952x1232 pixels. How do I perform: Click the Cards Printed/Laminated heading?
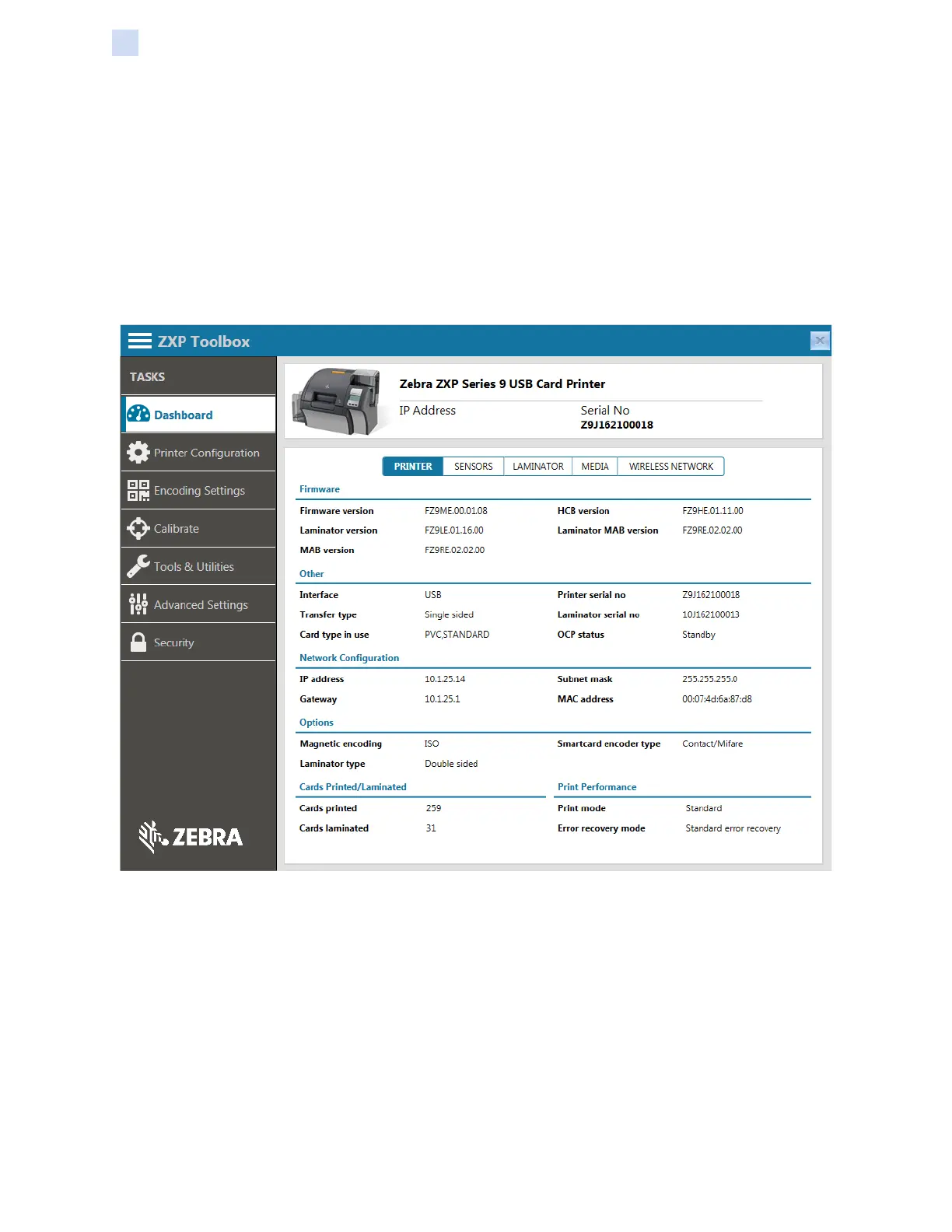point(353,787)
